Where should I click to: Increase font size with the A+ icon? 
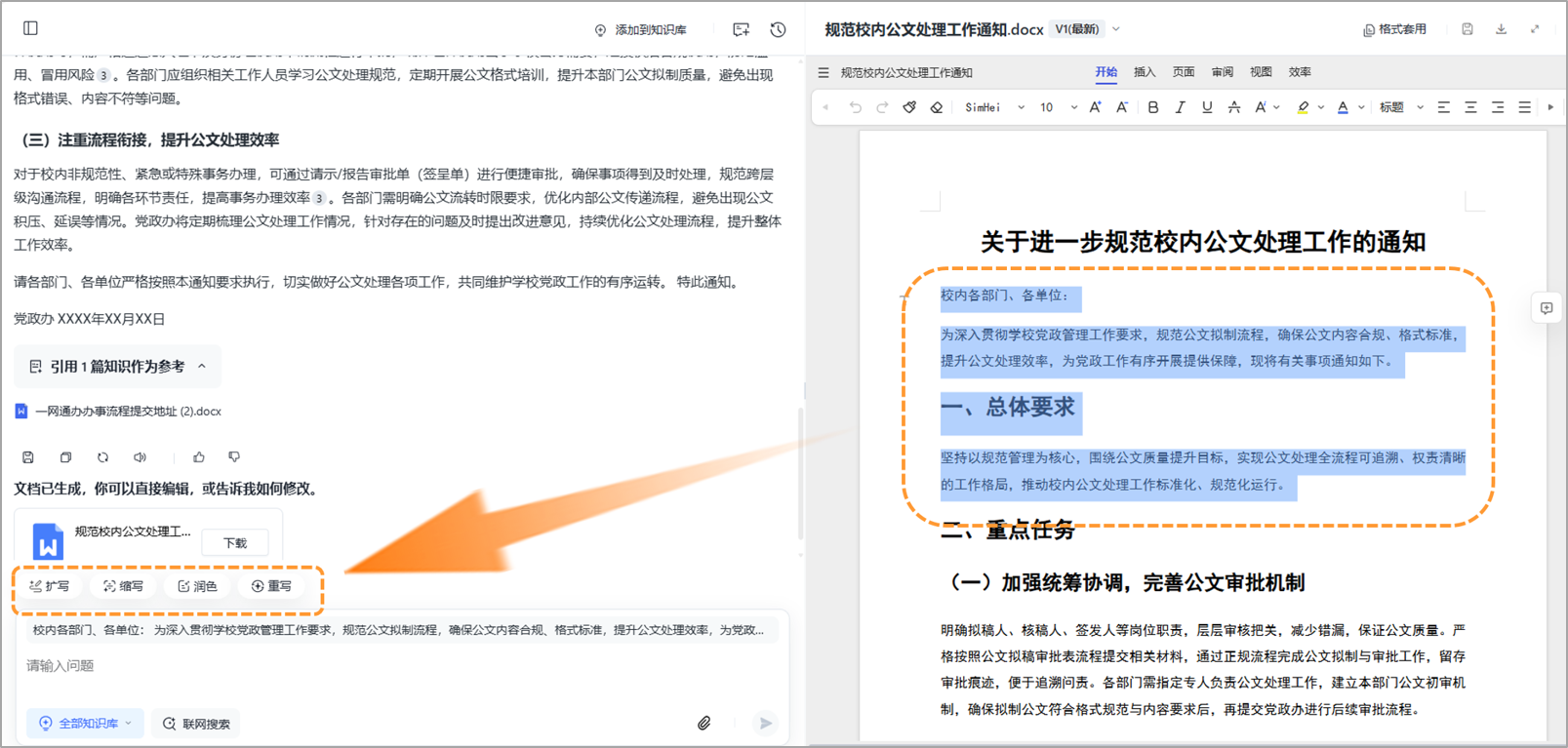[x=1095, y=107]
